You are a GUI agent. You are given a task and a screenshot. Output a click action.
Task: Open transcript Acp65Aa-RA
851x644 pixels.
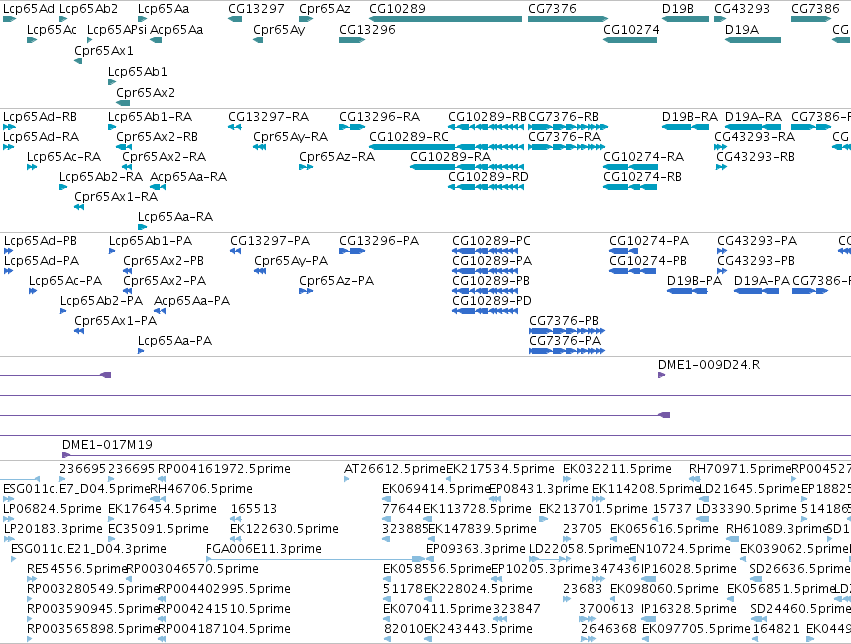188,177
